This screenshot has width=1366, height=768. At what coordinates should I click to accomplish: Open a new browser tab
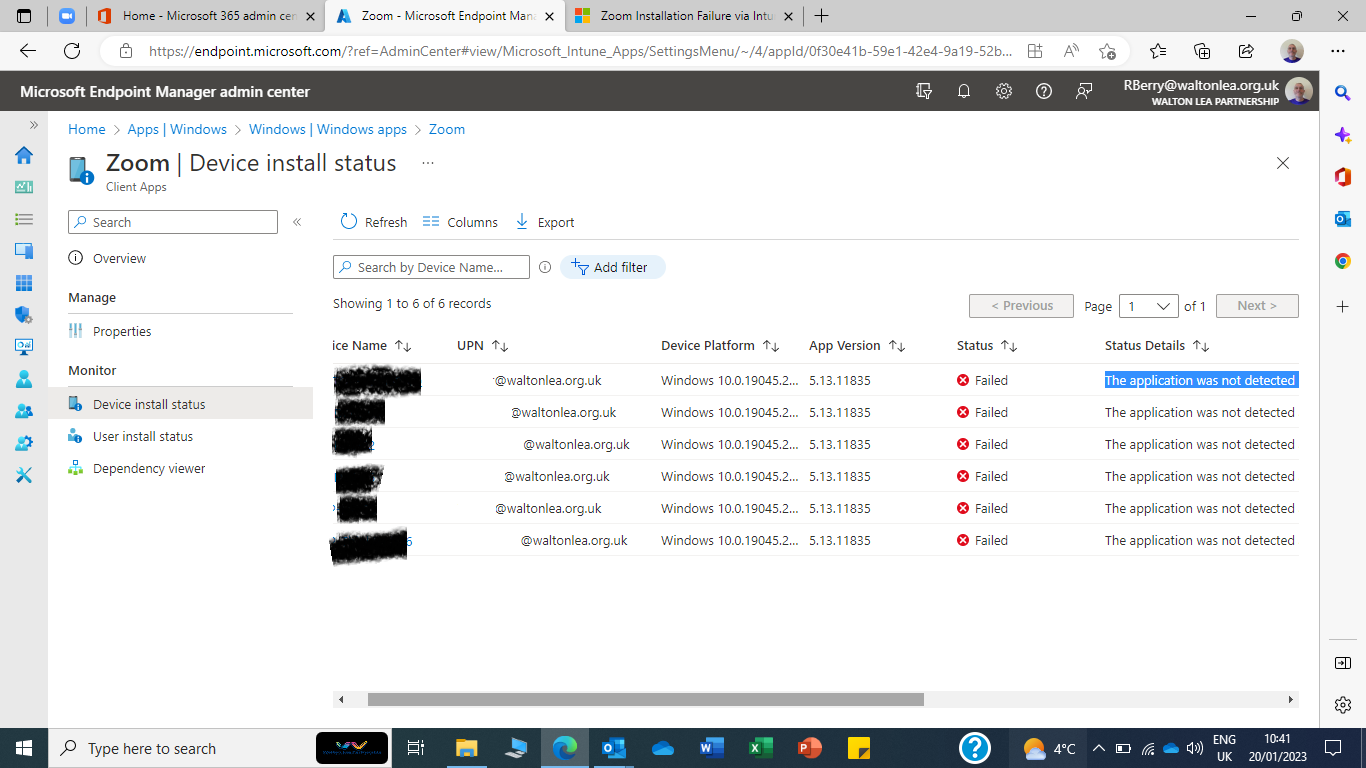(x=821, y=16)
